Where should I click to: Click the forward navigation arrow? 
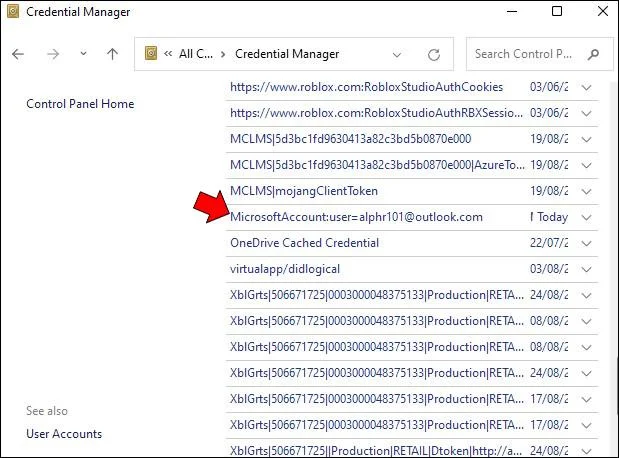53,54
